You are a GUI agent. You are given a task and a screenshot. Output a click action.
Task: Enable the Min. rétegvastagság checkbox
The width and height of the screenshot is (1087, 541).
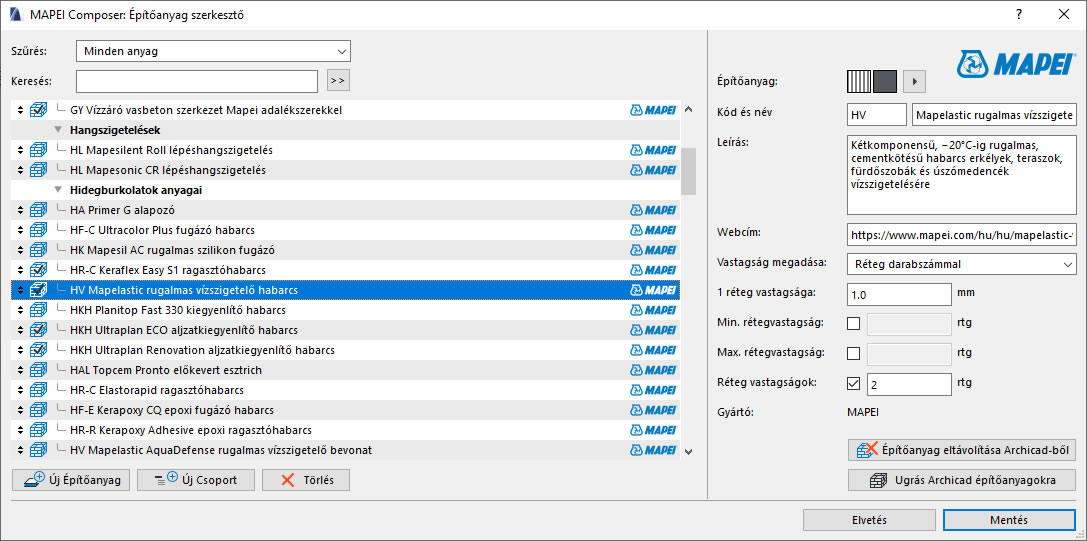click(853, 323)
